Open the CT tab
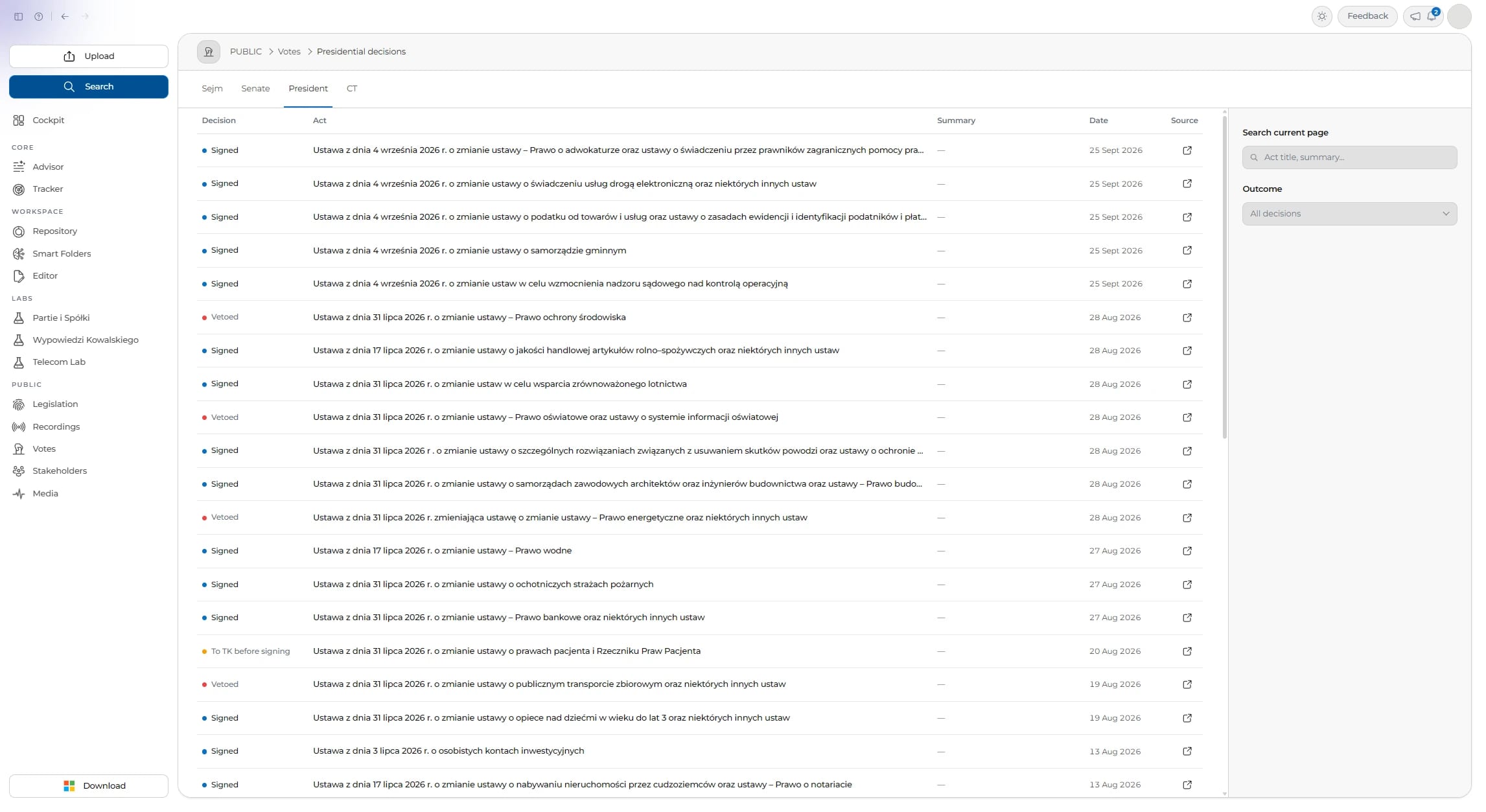The width and height of the screenshot is (1486, 812). [352, 89]
